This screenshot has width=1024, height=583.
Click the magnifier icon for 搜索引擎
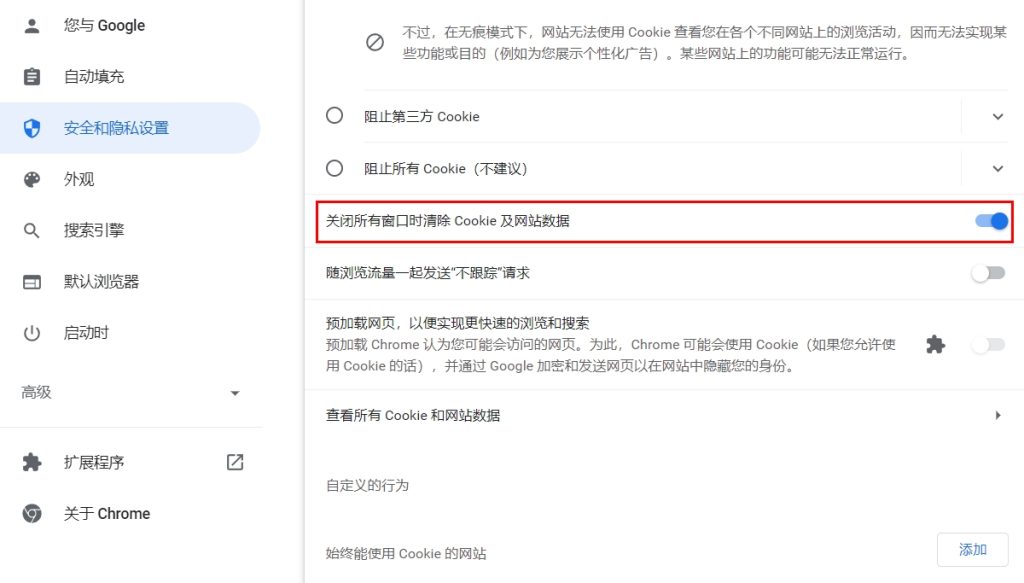(31, 230)
